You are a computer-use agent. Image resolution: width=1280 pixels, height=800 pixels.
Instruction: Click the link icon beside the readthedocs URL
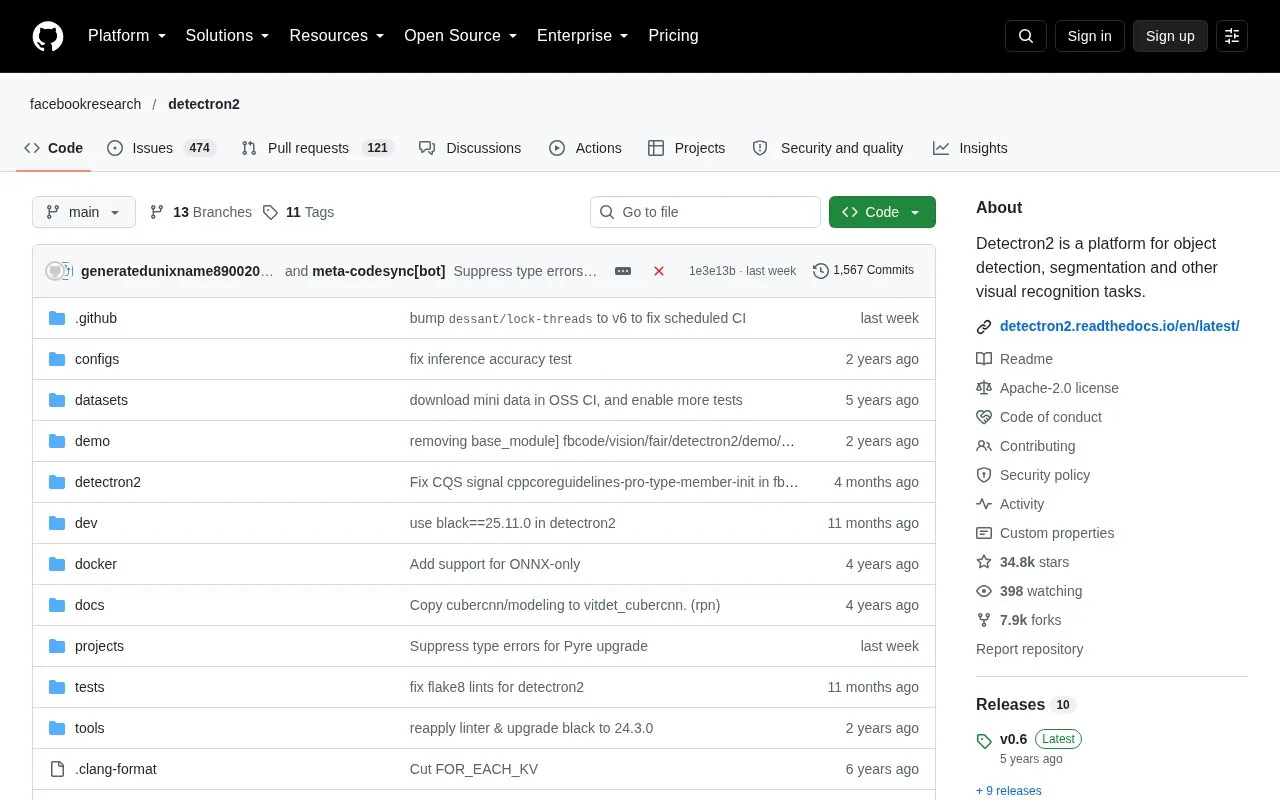(x=984, y=326)
